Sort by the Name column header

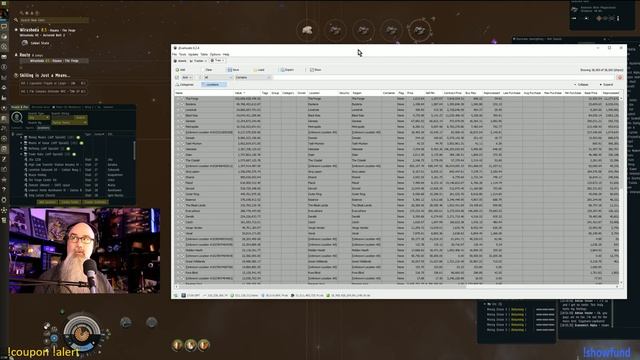tap(204, 93)
